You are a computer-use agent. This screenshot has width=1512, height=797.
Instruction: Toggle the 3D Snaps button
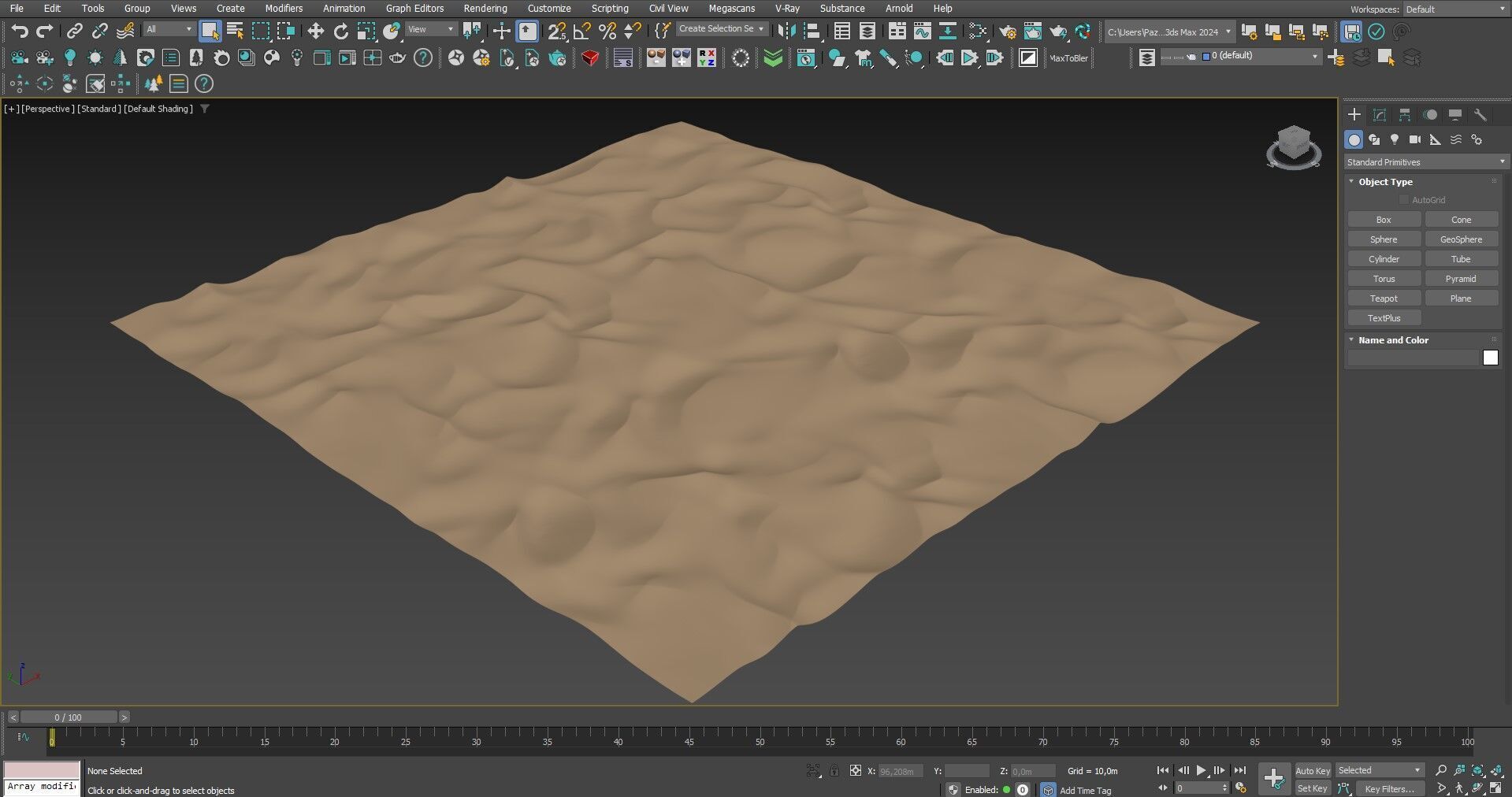557,32
